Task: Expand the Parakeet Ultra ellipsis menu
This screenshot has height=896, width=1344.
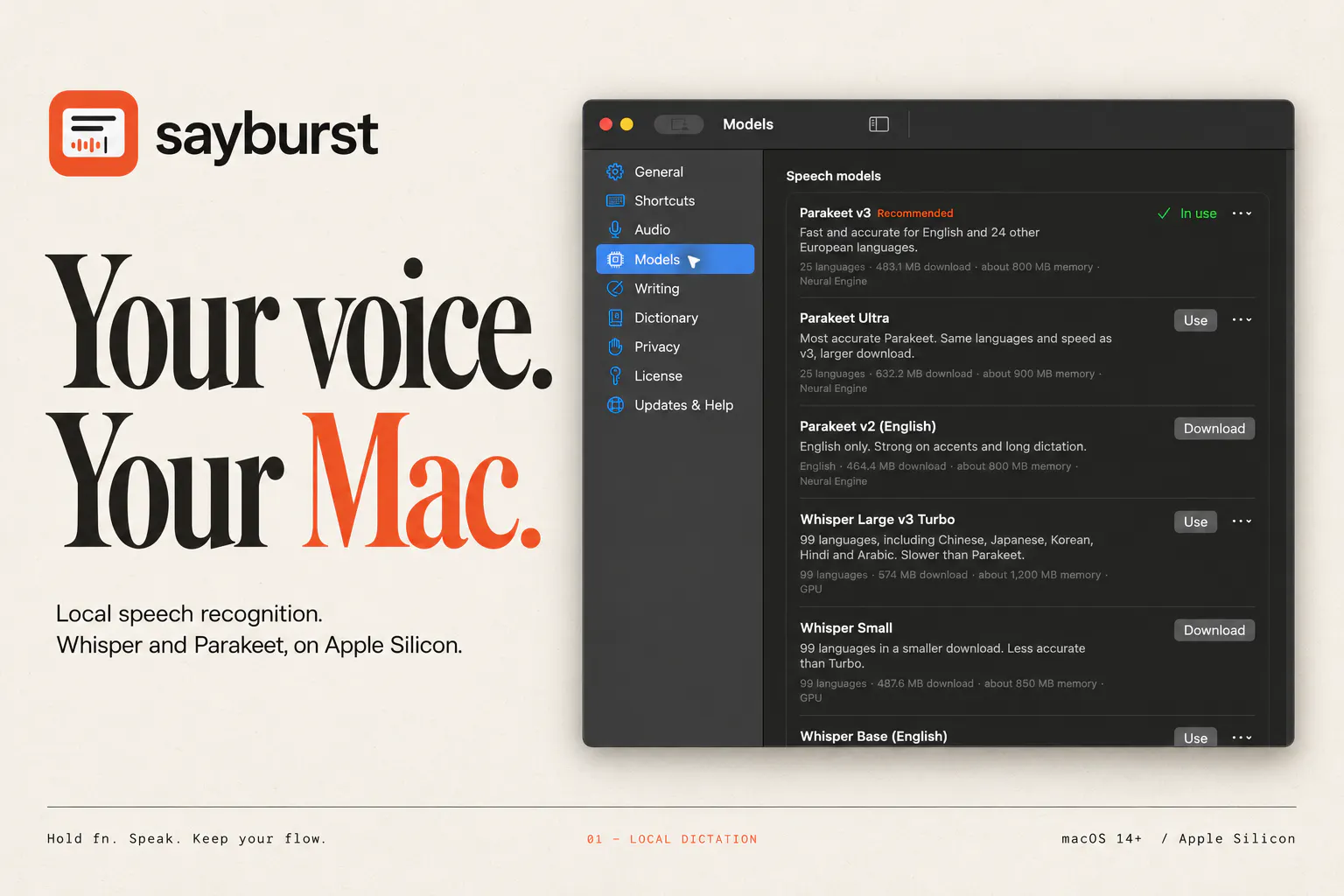Action: click(1242, 320)
